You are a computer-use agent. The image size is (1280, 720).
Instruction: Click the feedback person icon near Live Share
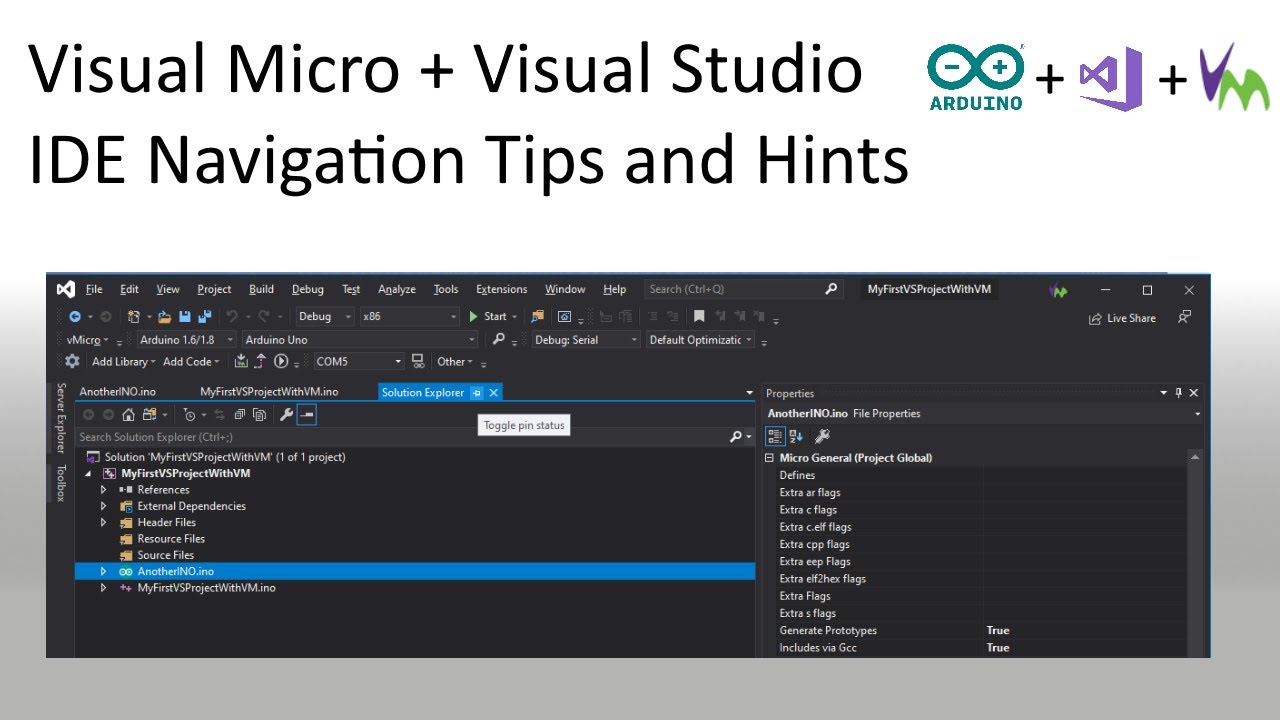pos(1184,317)
